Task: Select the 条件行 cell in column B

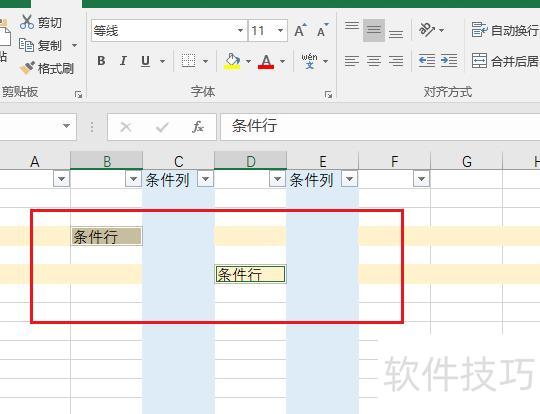Action: tap(107, 236)
